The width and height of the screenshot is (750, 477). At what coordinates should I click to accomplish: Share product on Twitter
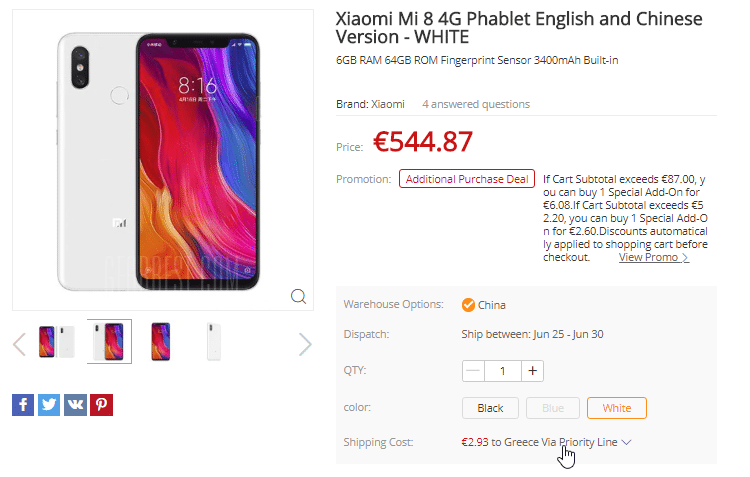tap(49, 405)
